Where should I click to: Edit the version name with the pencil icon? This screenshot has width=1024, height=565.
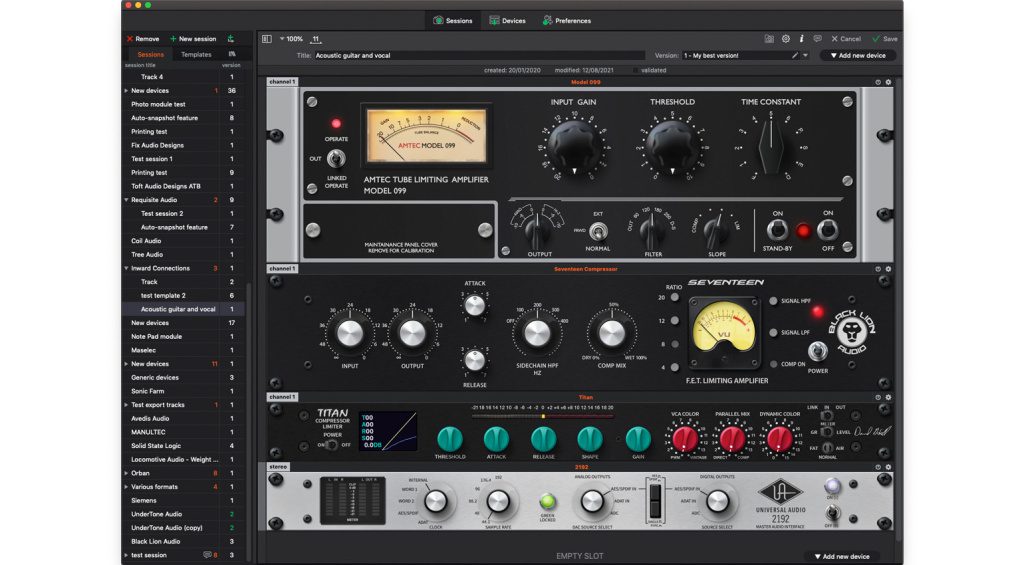[x=795, y=56]
